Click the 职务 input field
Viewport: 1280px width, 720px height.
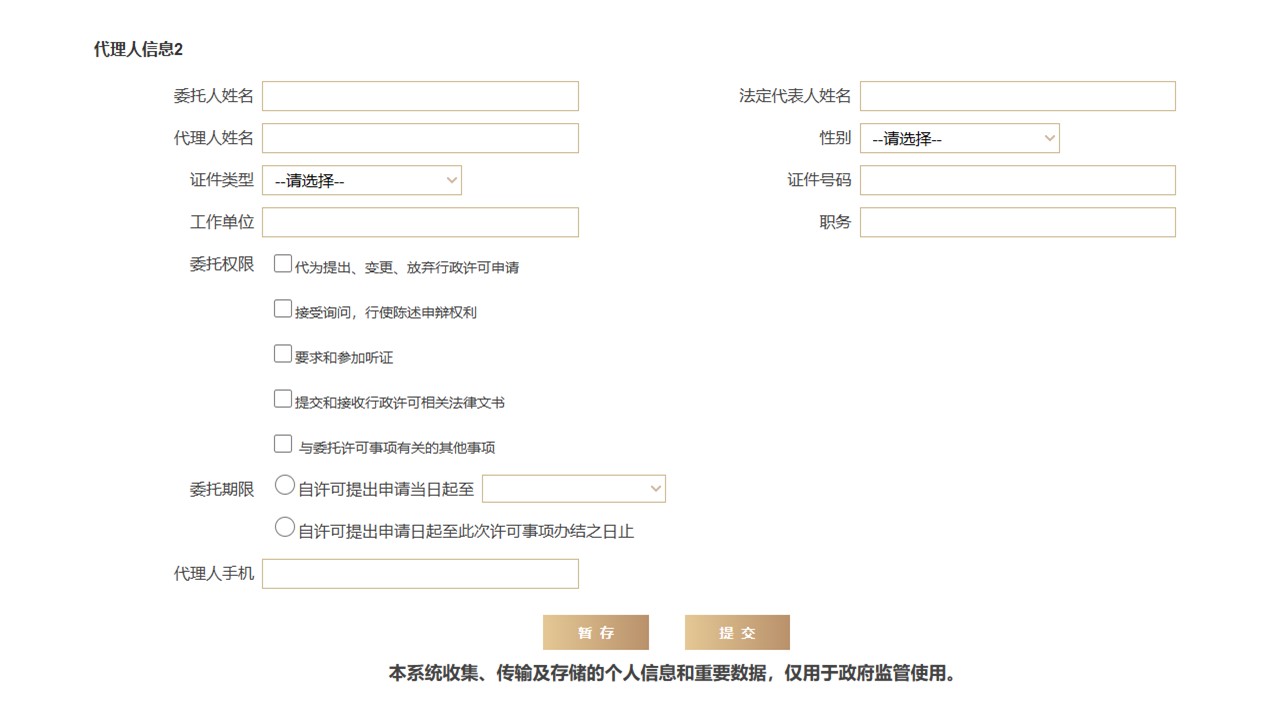[1017, 222]
